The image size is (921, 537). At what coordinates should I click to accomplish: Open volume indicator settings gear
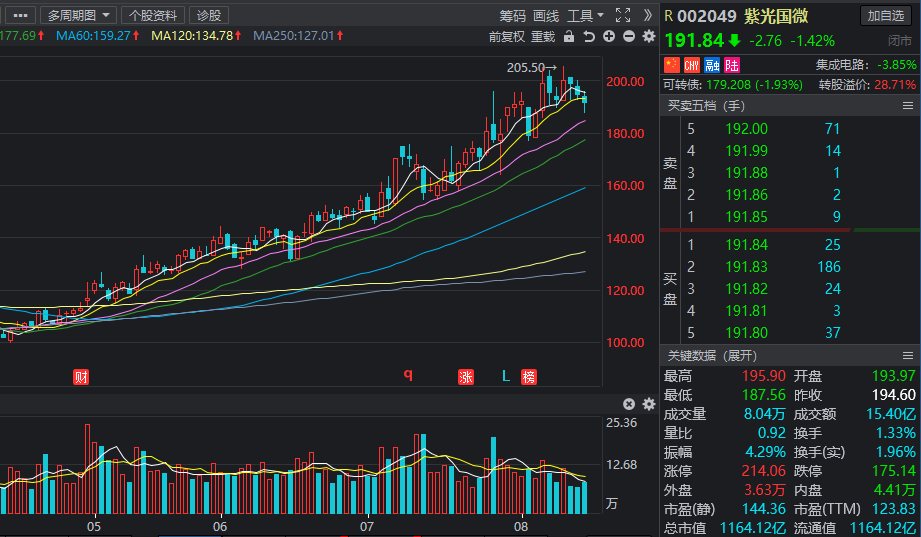pyautogui.click(x=649, y=404)
